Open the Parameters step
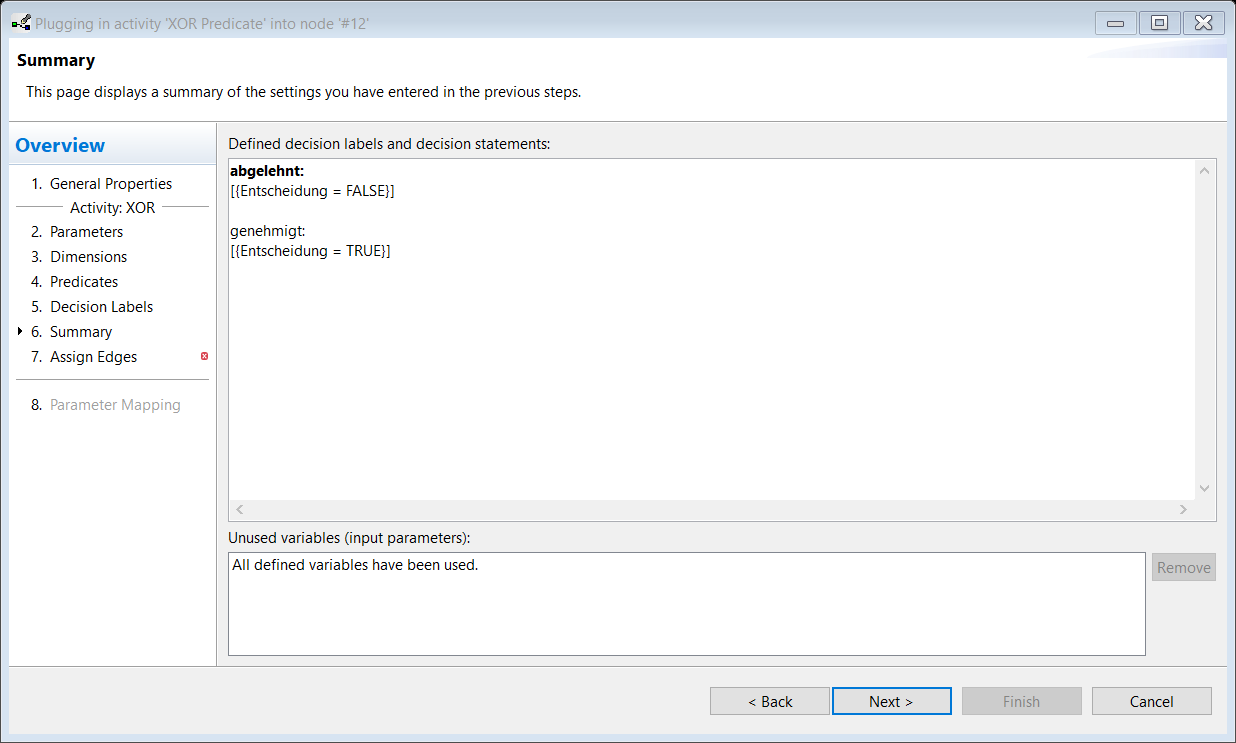This screenshot has height=743, width=1236. pyautogui.click(x=77, y=232)
